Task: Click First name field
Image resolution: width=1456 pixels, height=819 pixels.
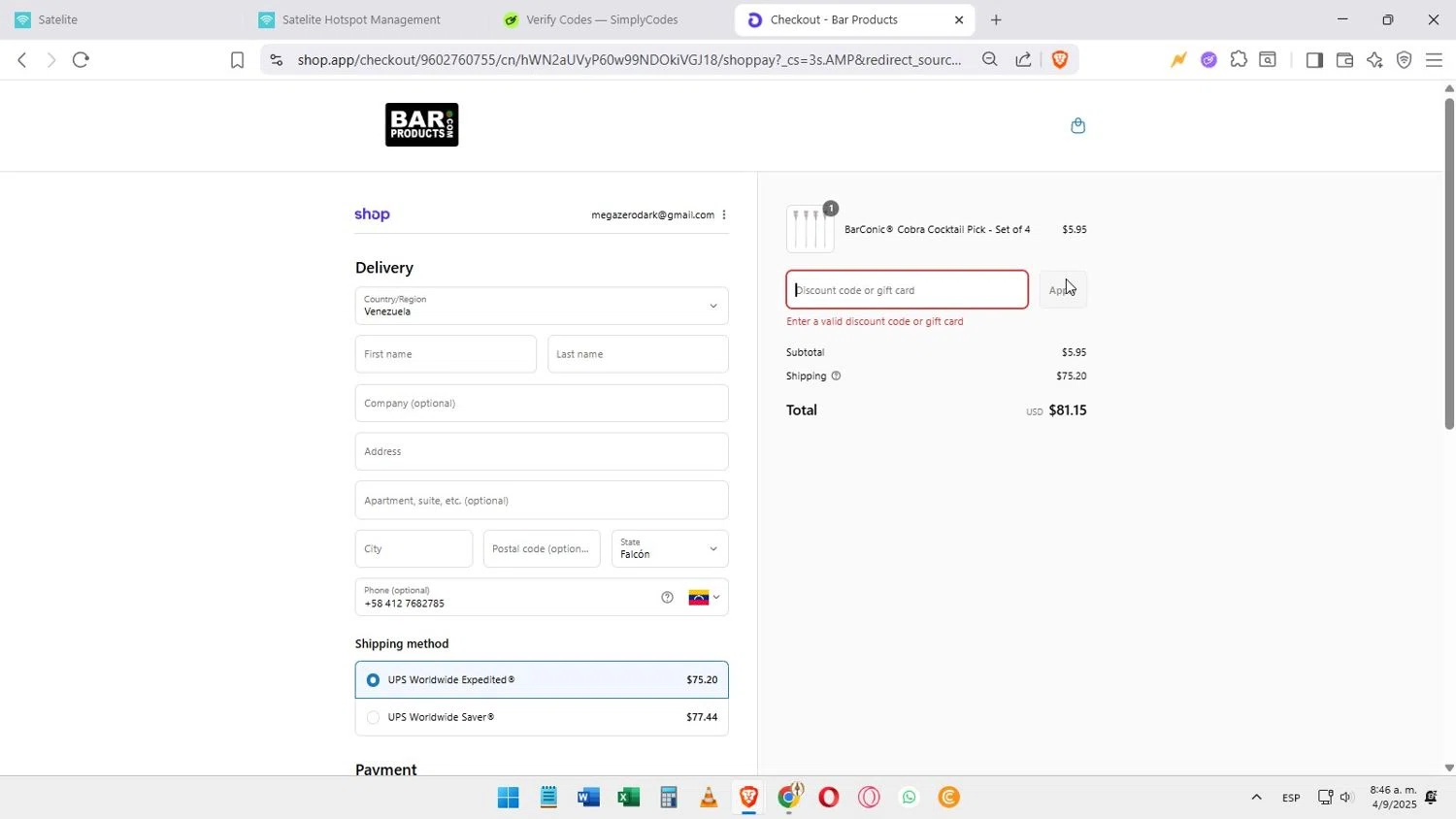Action: [x=446, y=354]
